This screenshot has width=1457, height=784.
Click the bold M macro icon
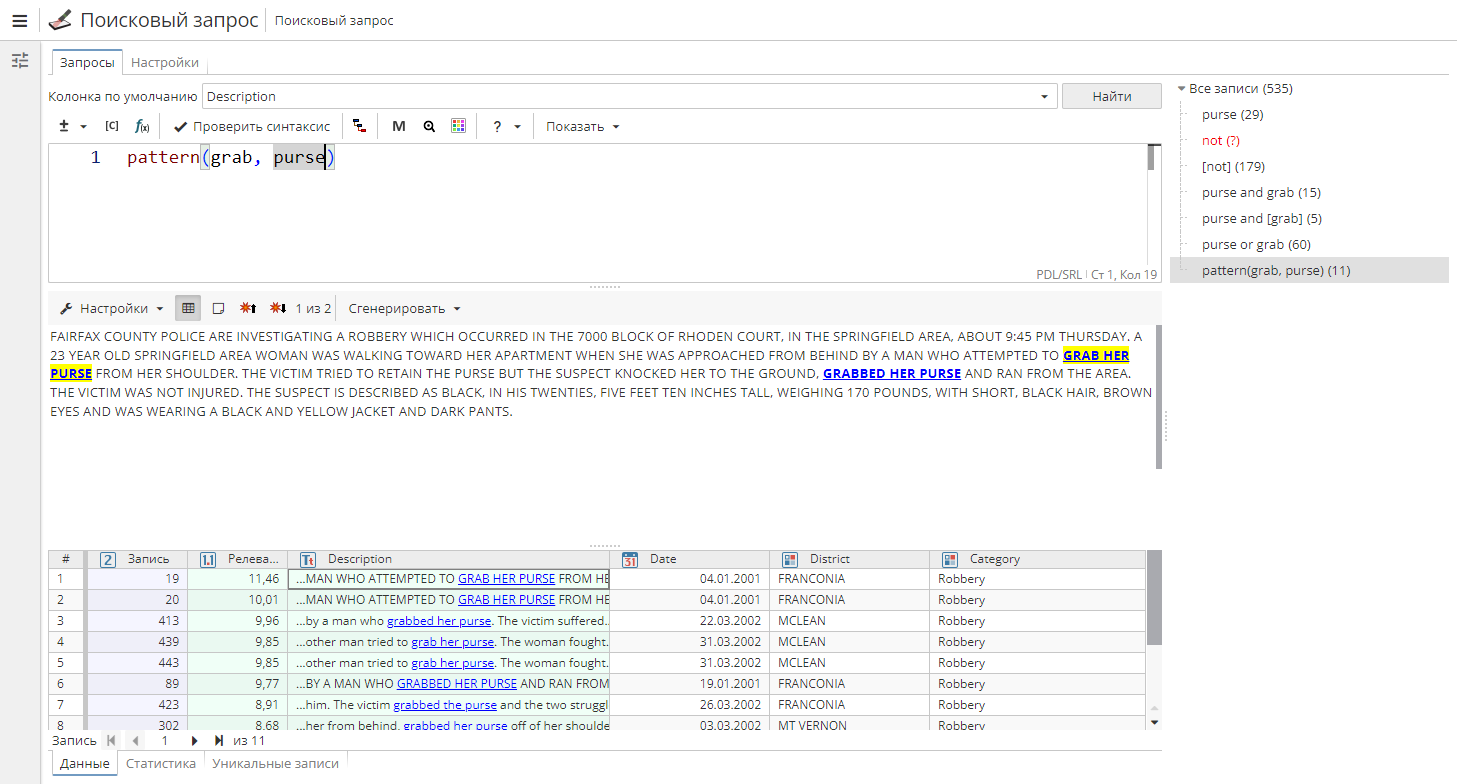[x=399, y=127]
